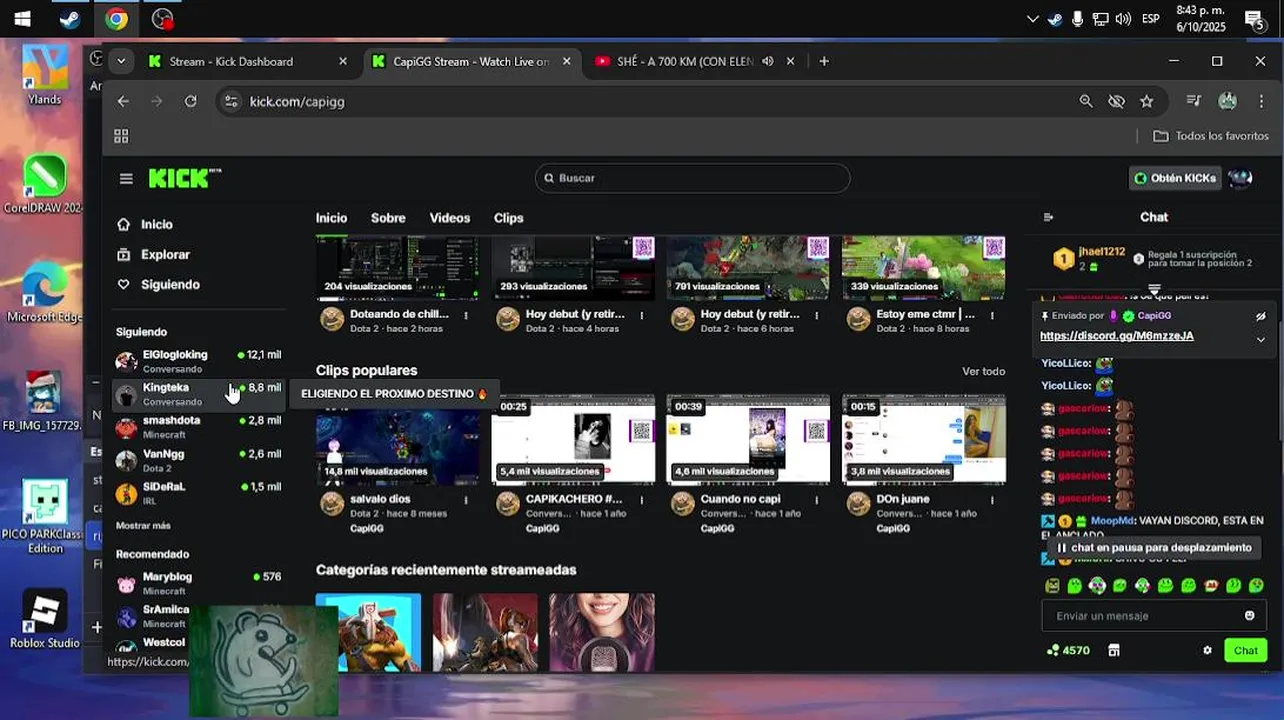
Task: Open Chrome media controls icon
Action: click(x=1193, y=101)
